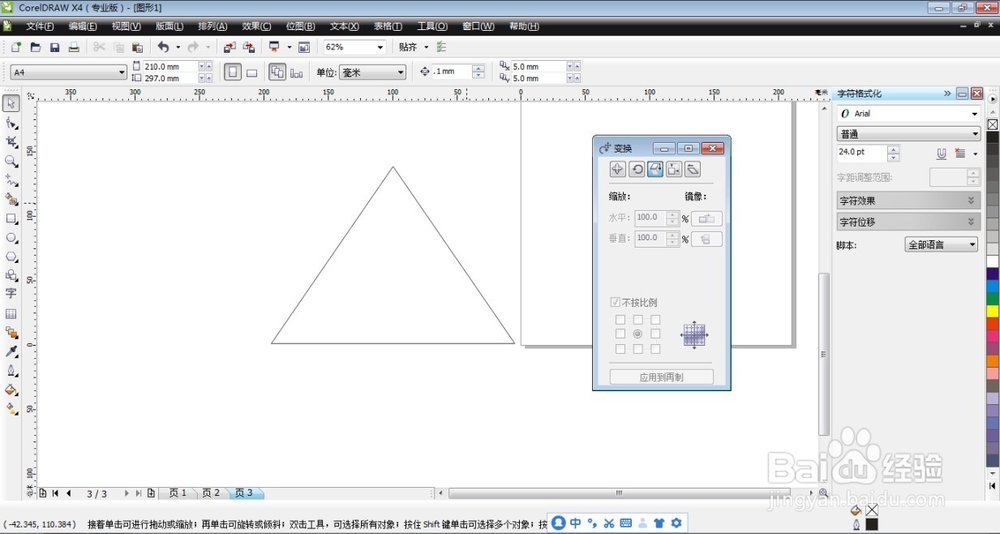Select the Eyedropper tool
The image size is (1000, 534).
click(11, 352)
